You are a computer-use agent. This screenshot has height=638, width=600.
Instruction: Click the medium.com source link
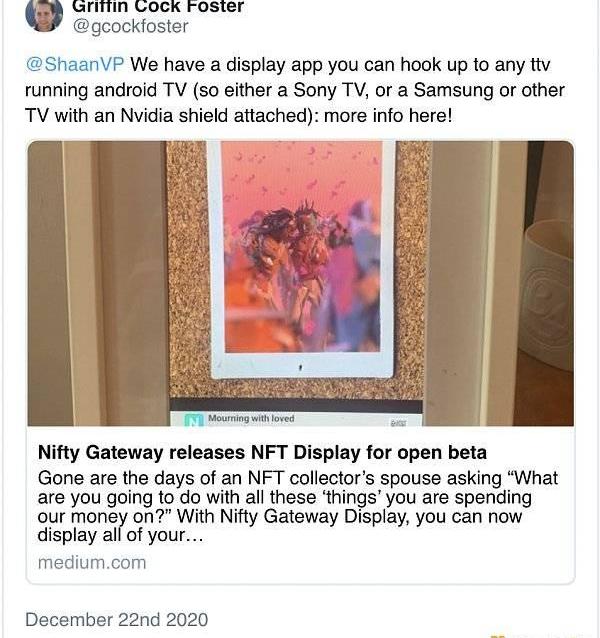[92, 562]
